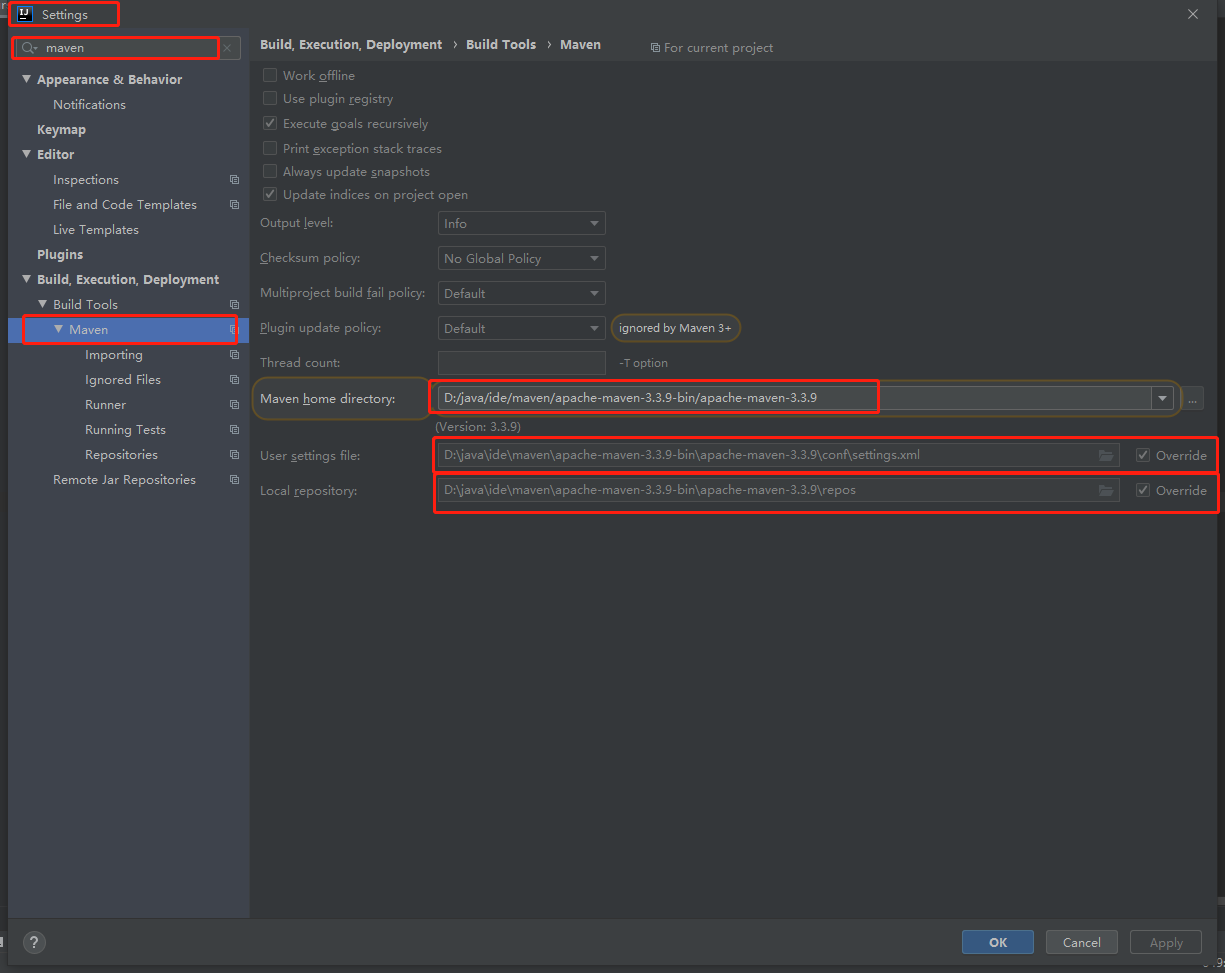
Task: Select Live Templates in the tree
Action: tap(96, 230)
